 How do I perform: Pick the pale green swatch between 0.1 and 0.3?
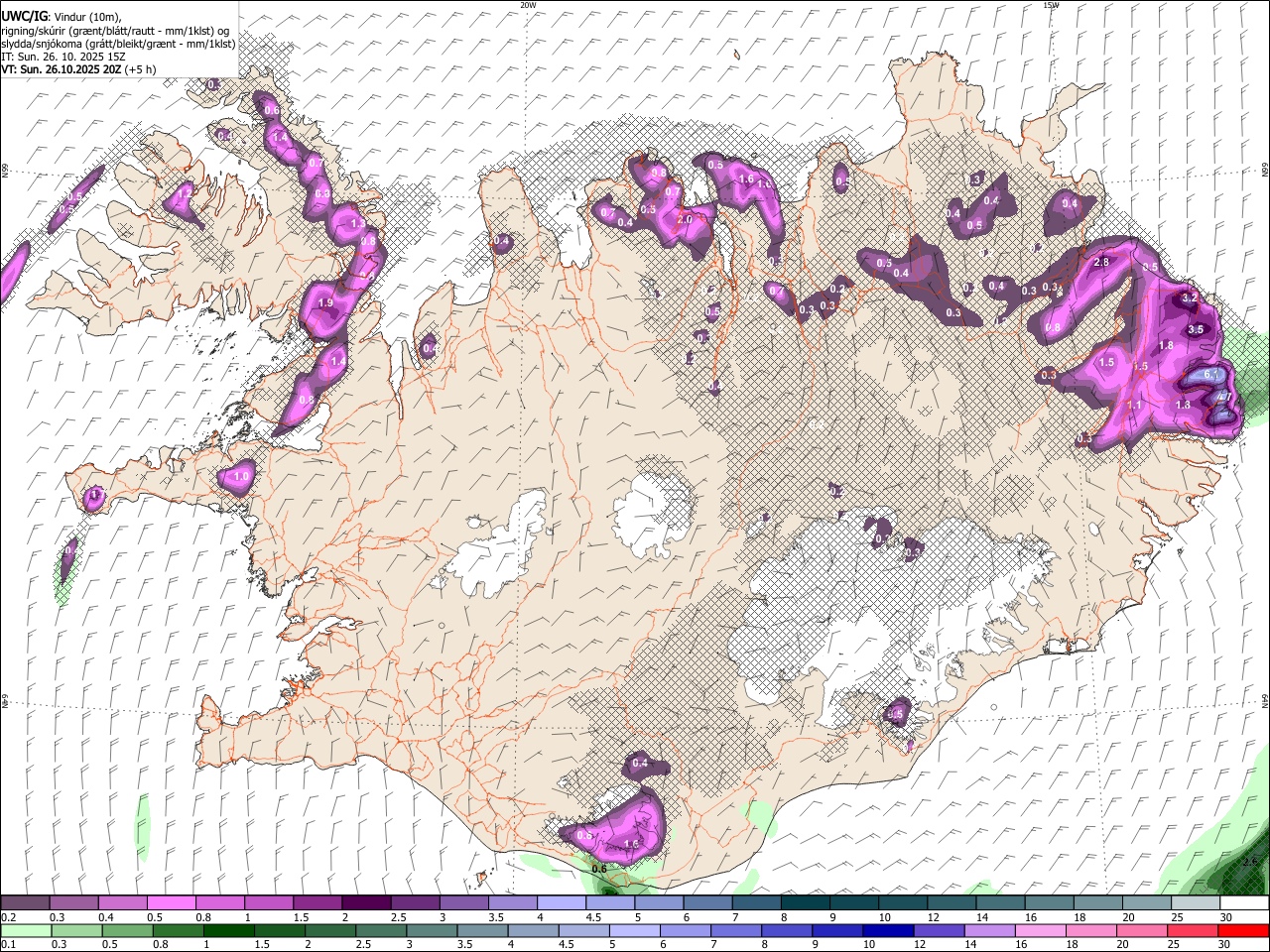pos(26,931)
